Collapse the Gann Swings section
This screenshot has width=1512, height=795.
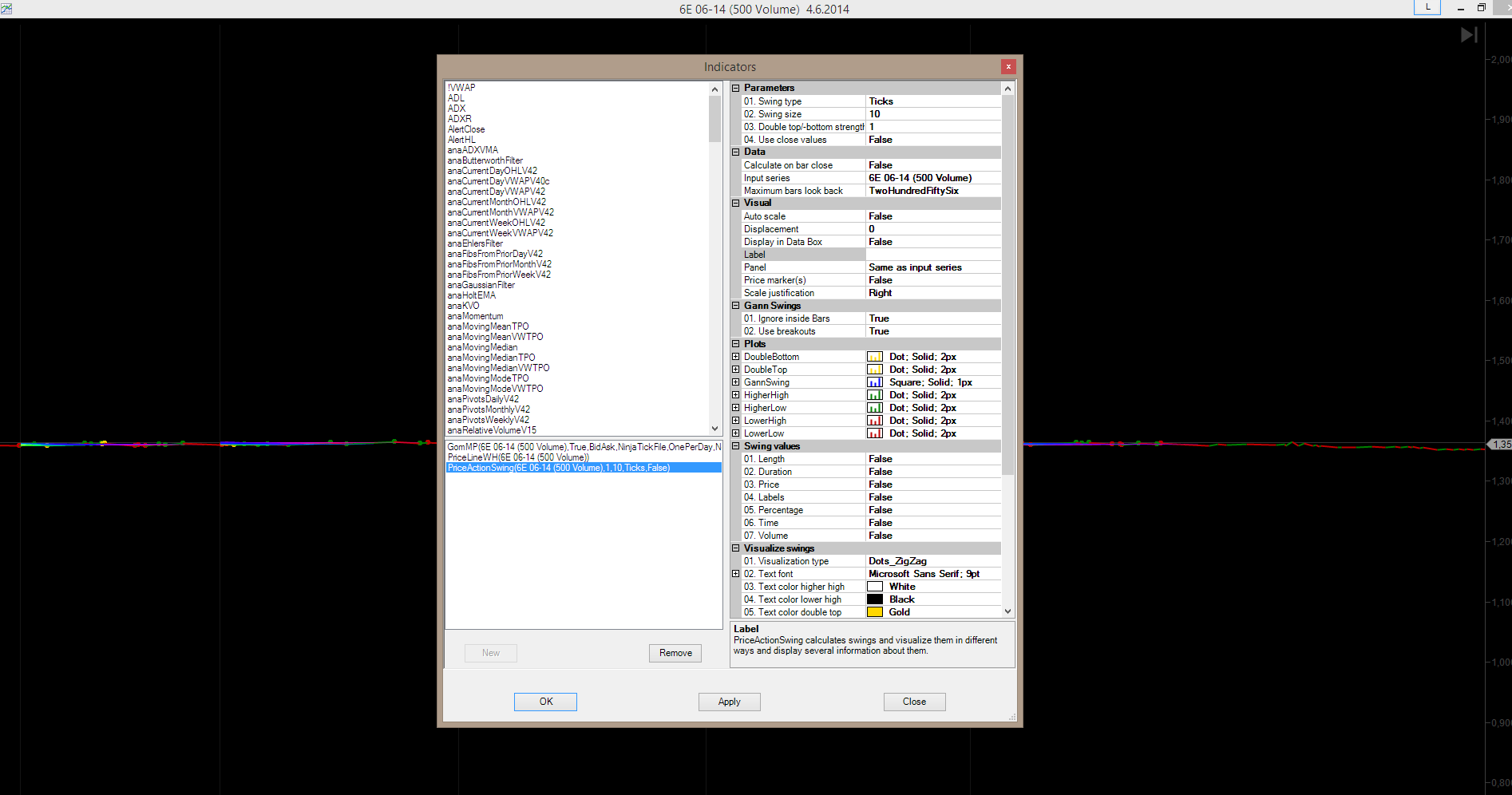click(736, 306)
